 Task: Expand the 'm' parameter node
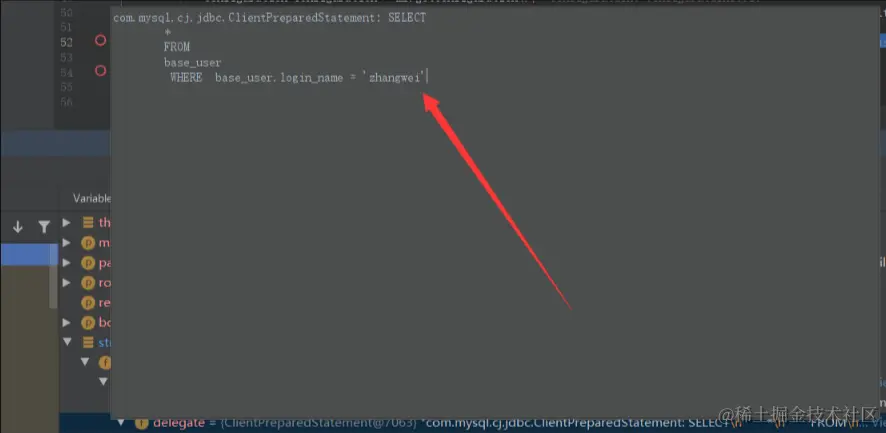coord(67,243)
